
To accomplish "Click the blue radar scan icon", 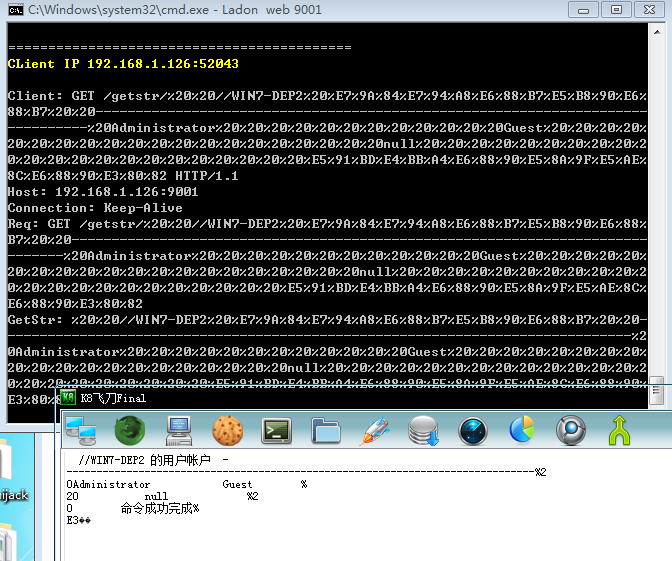I will [x=473, y=430].
